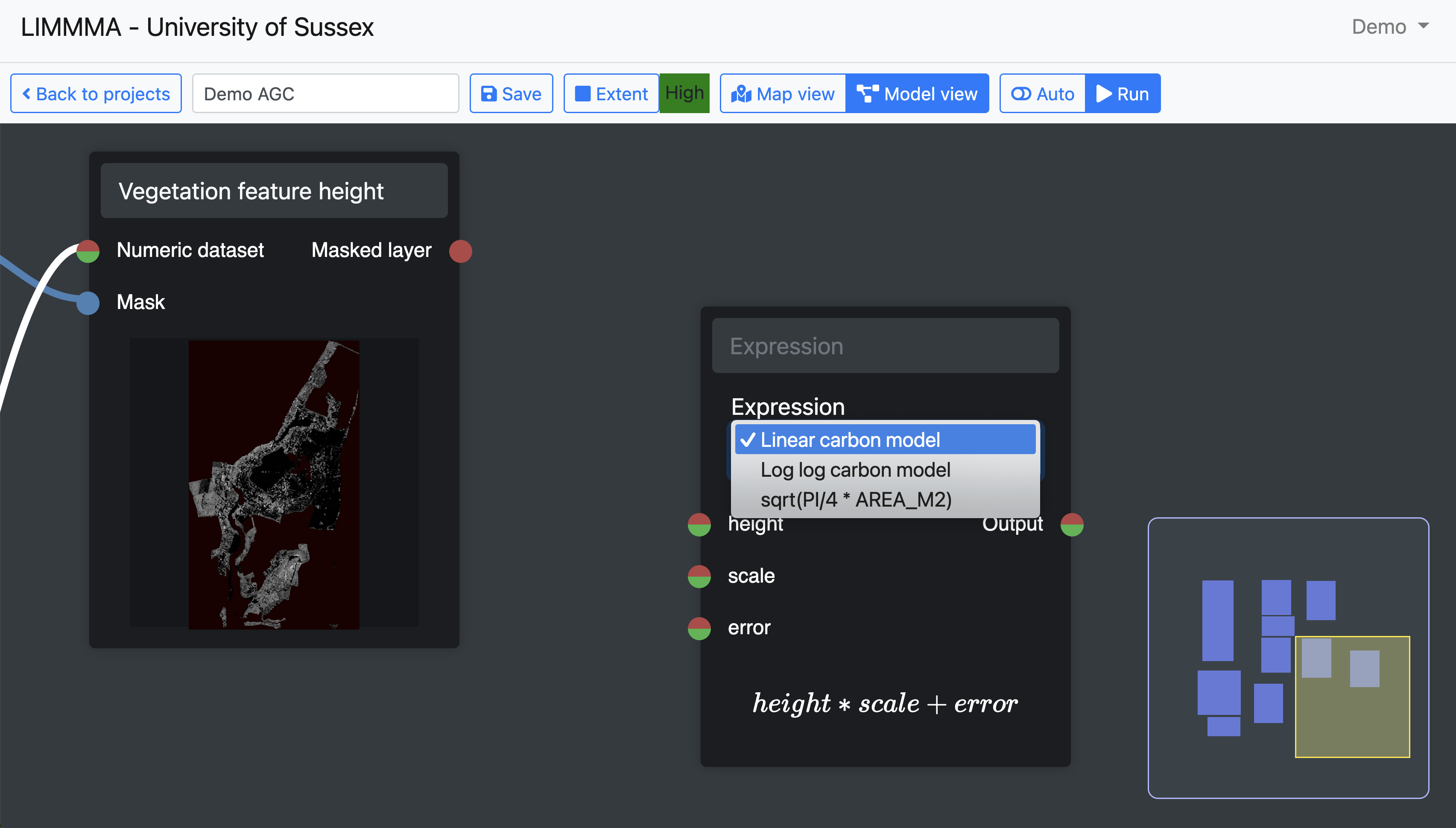Choose sqrt(PI/4 * AREA_M2) option
The image size is (1456, 828).
(855, 500)
